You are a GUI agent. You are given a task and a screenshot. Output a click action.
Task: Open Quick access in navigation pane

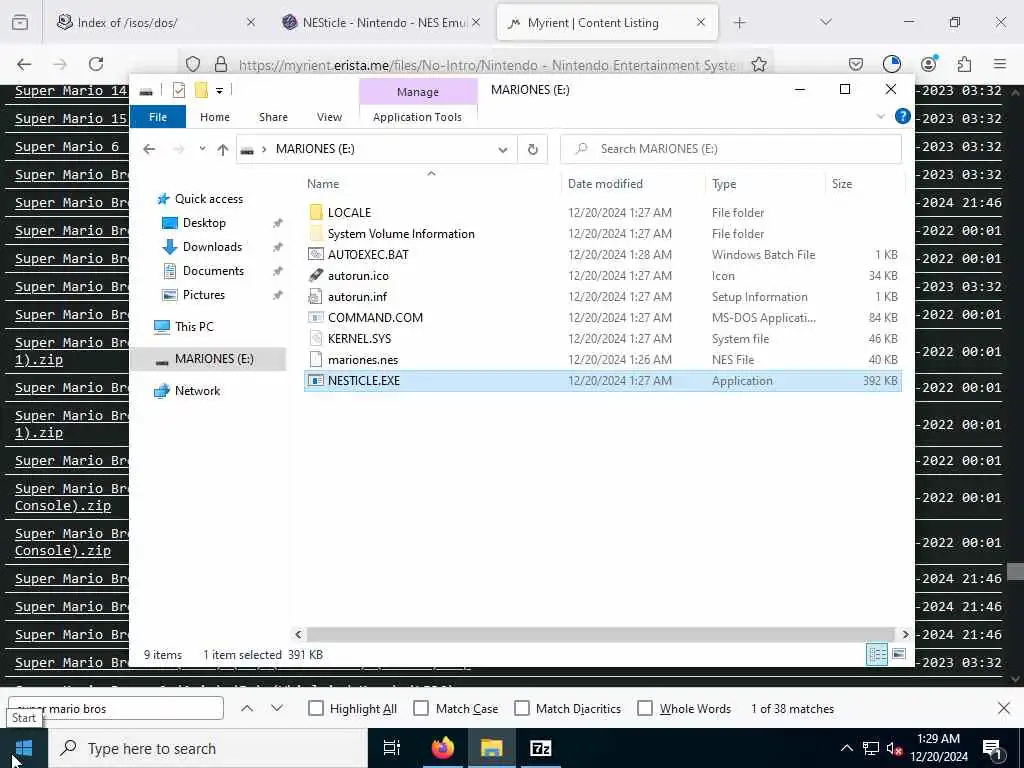click(208, 199)
